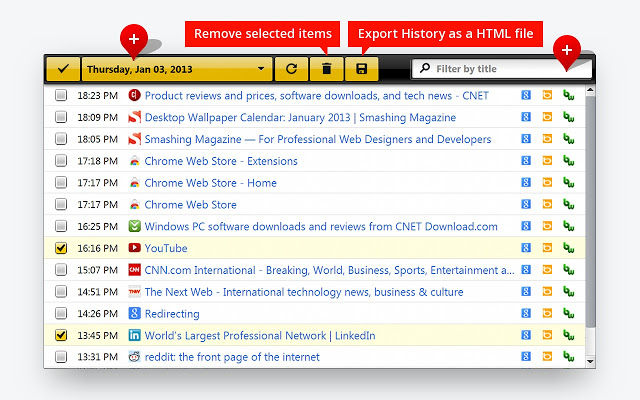Click the reddit front page link
Screen dimensions: 640x400
(232, 357)
